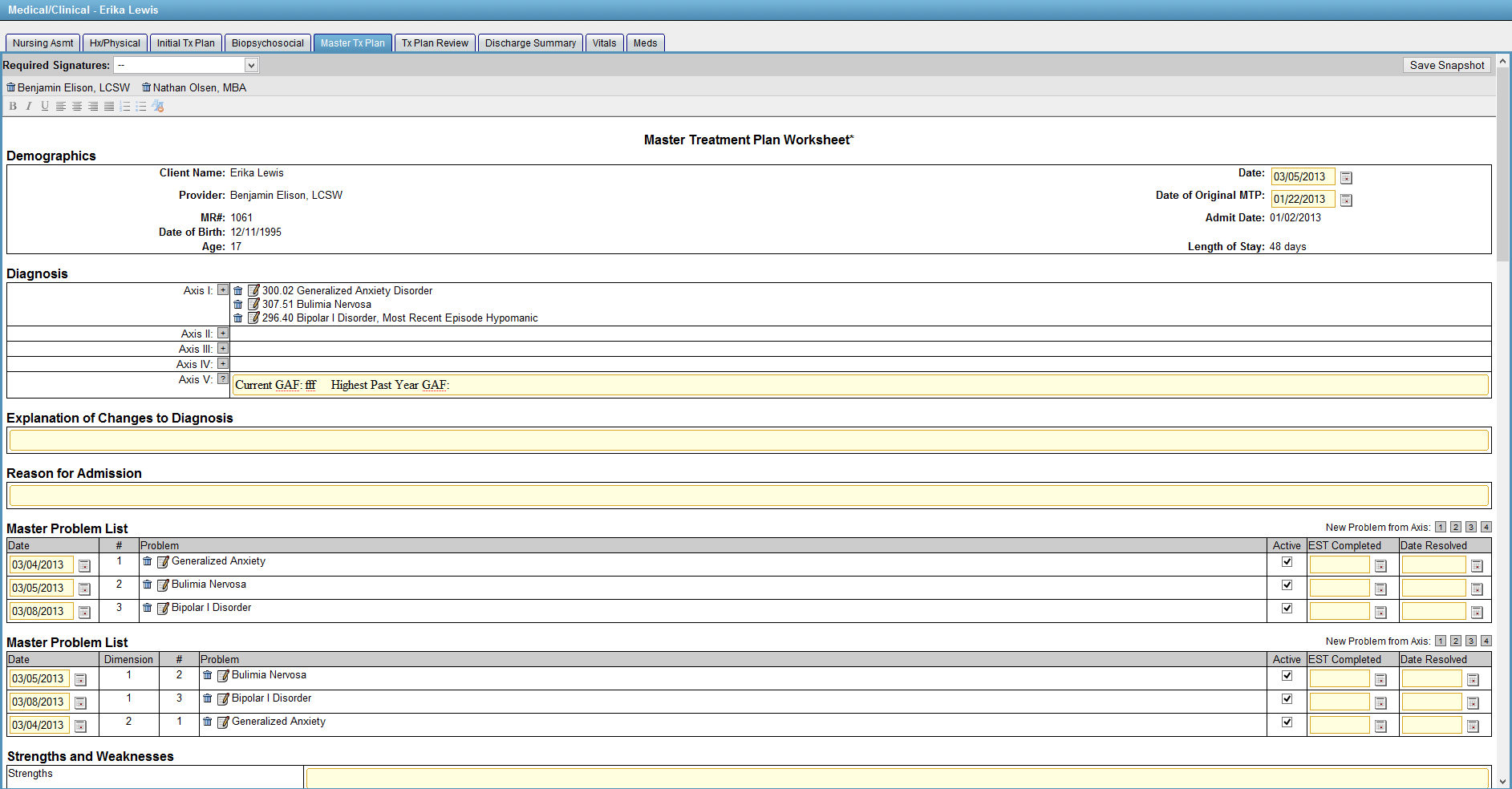Toggle underline formatting in editor toolbar
Screen dimensions: 1512x789
pyautogui.click(x=45, y=106)
